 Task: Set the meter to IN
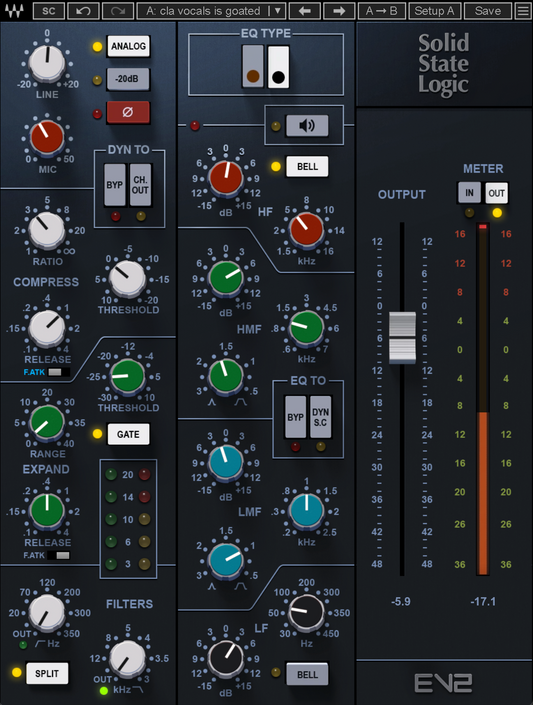(x=469, y=193)
